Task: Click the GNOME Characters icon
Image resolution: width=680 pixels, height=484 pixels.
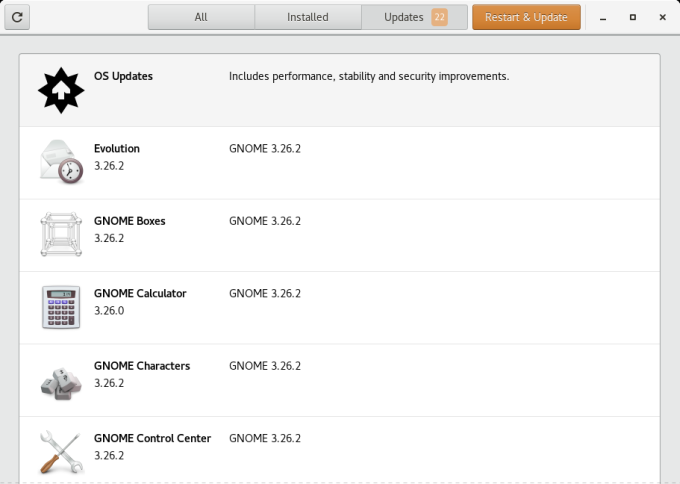Action: pos(60,380)
